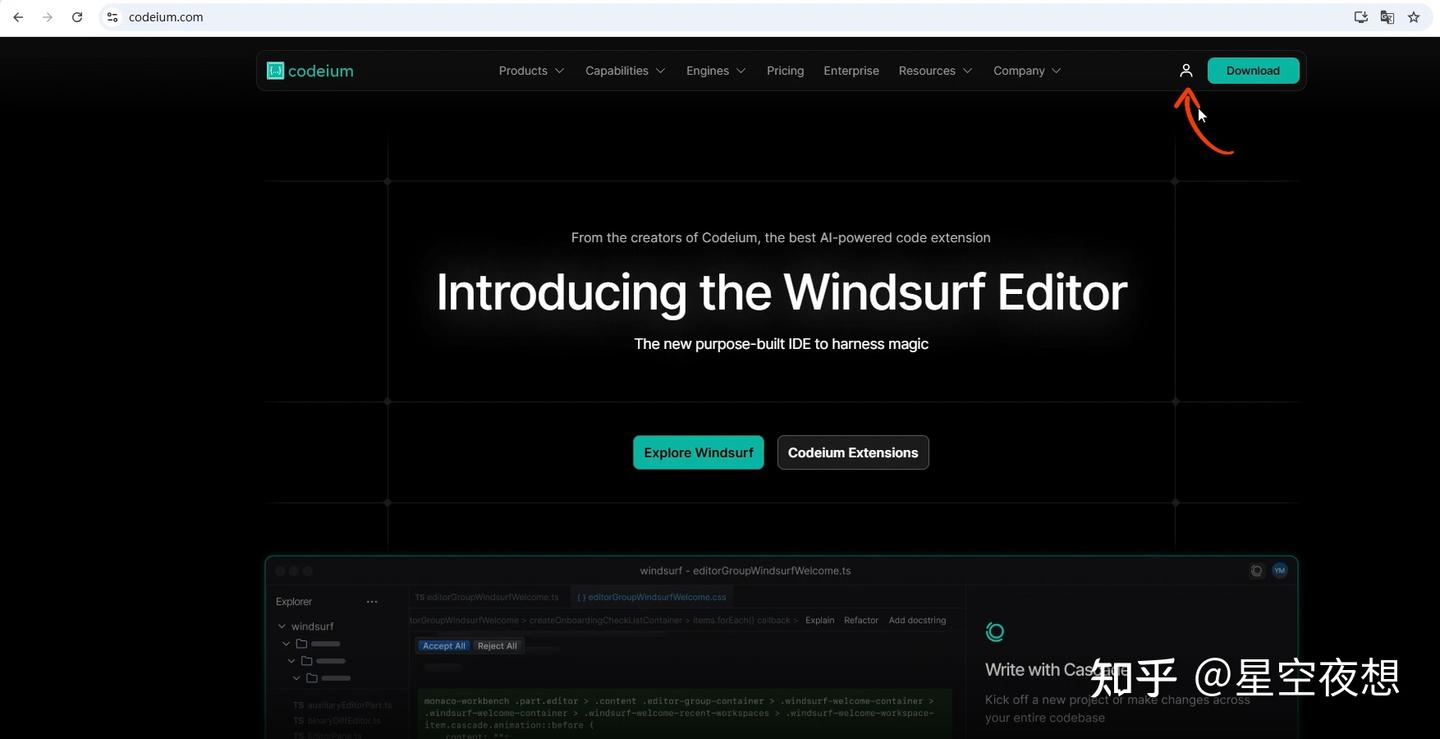Click the teal Download button
The image size is (1440, 739).
pos(1252,70)
